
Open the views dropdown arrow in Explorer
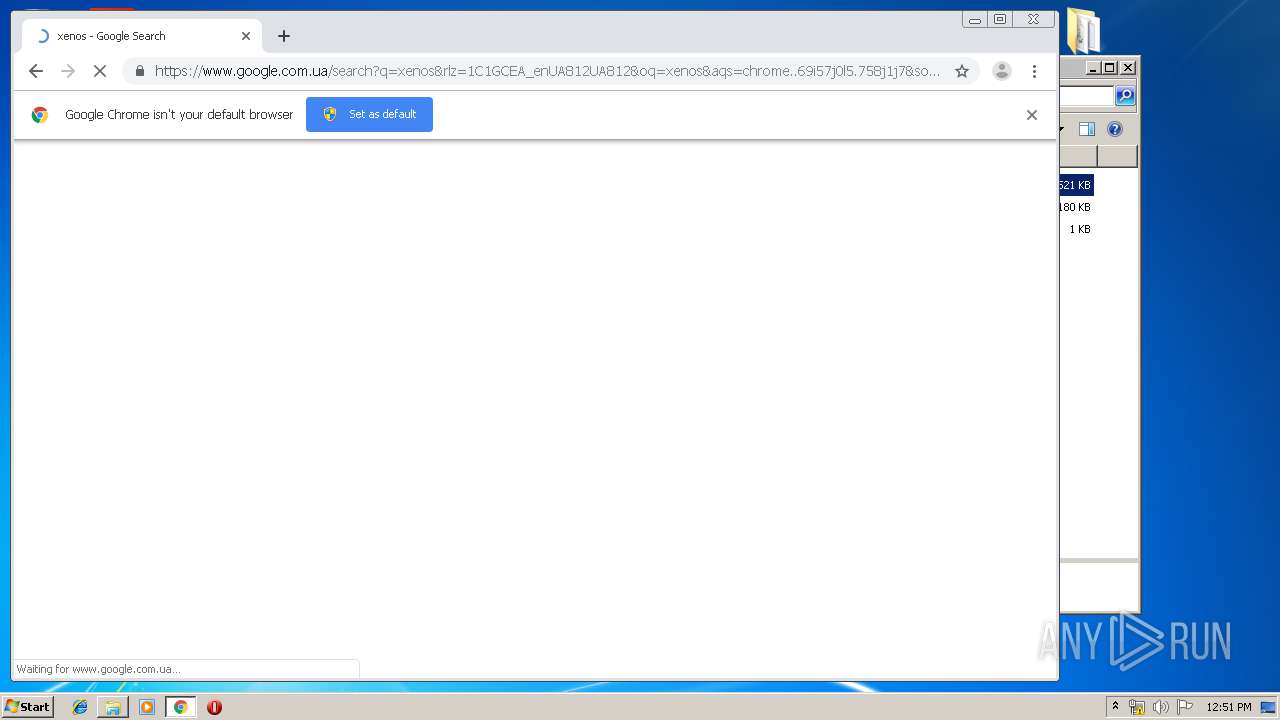point(1062,129)
